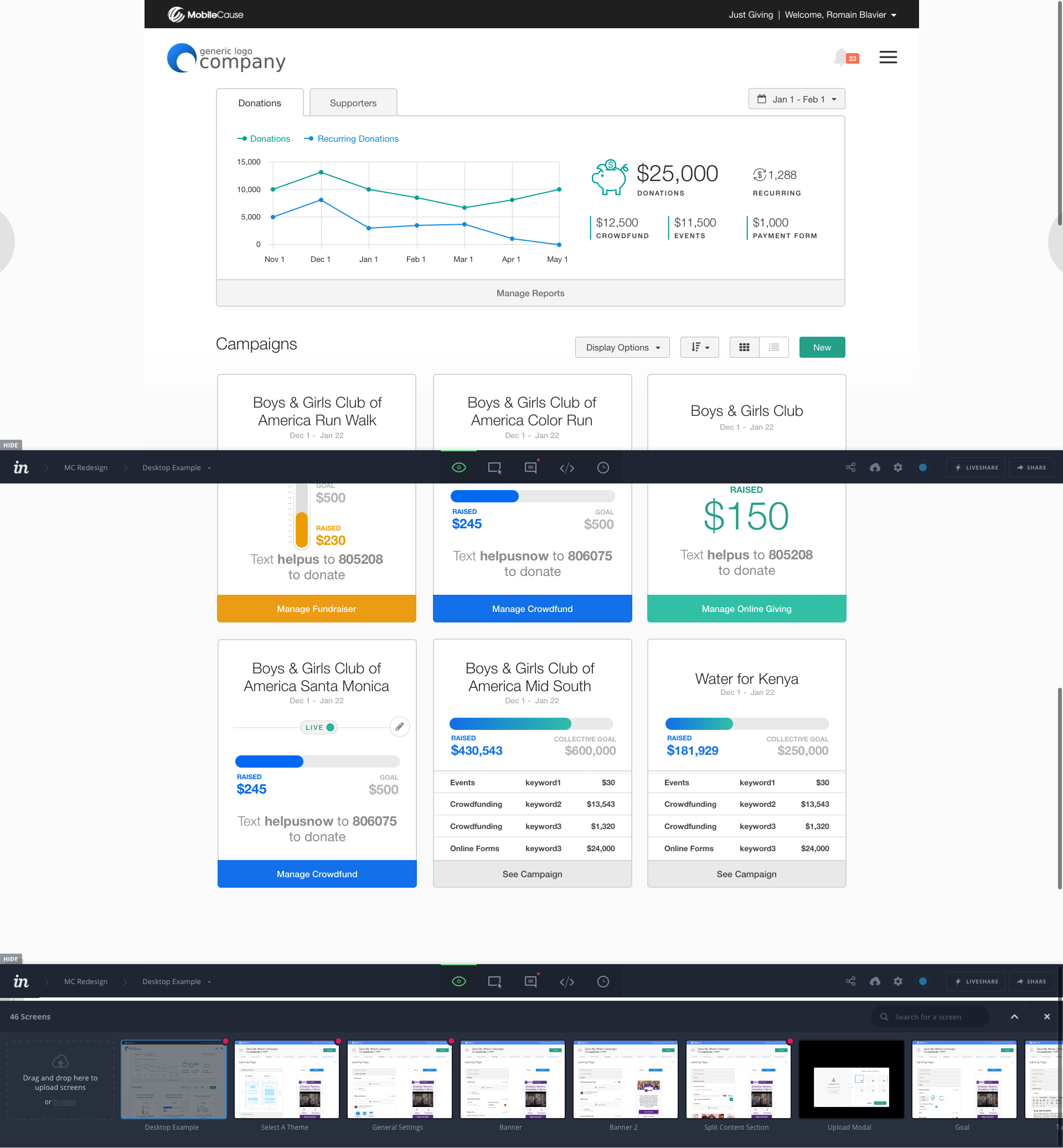Select inspect code icon in lower toolbar

point(566,981)
